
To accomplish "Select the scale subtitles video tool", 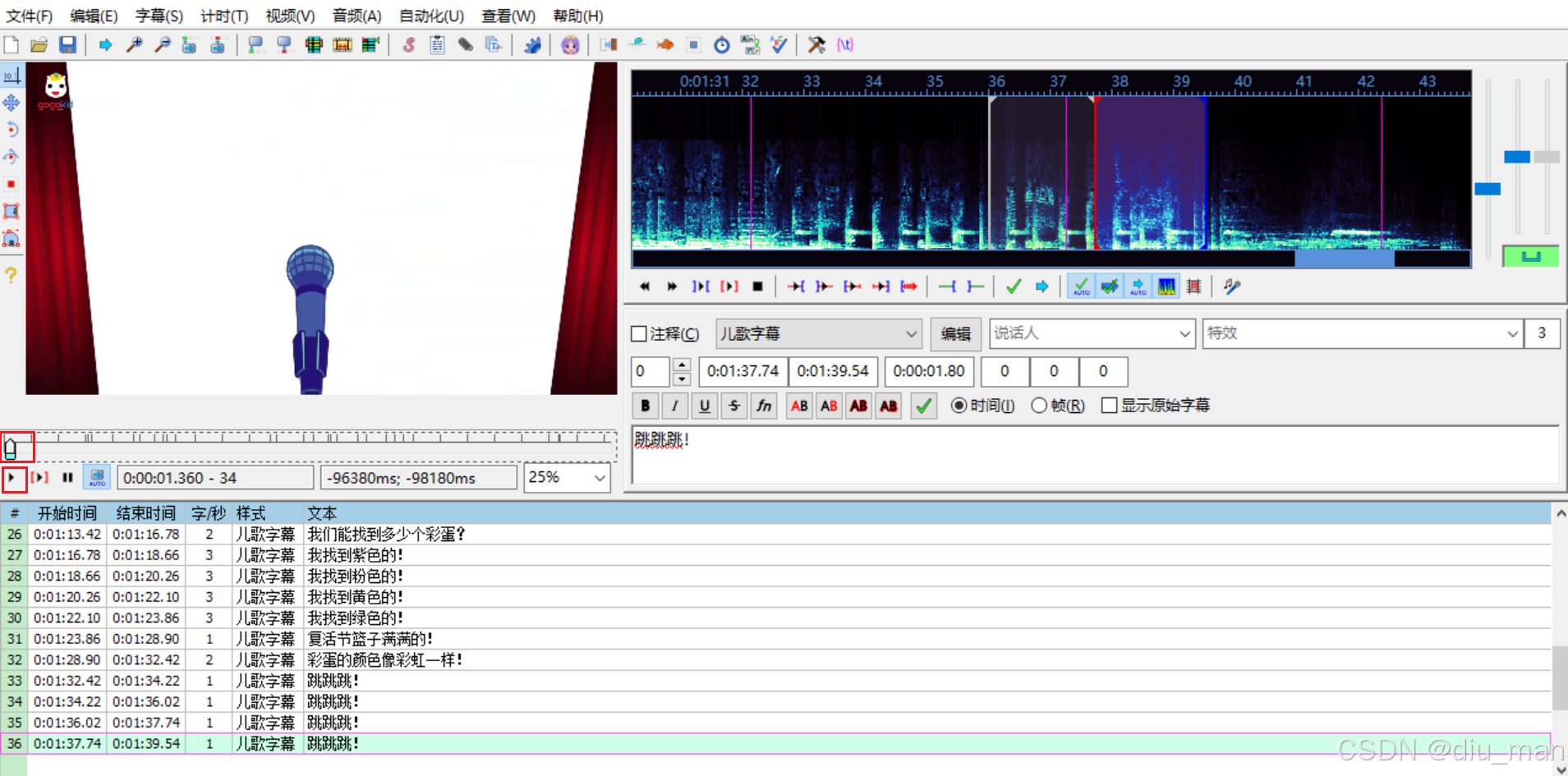I will [x=11, y=184].
